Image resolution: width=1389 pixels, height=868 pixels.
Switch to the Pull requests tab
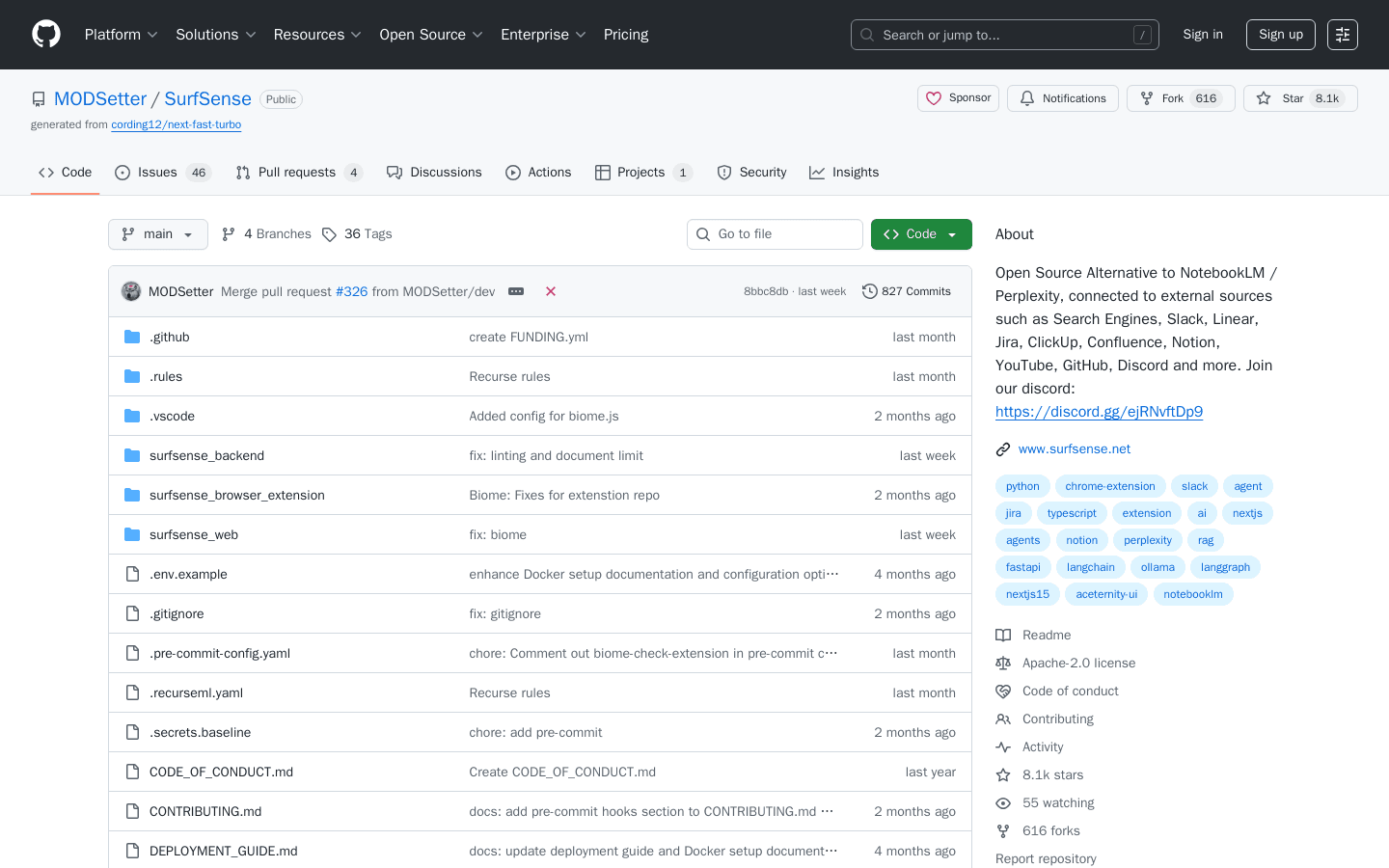coord(298,172)
